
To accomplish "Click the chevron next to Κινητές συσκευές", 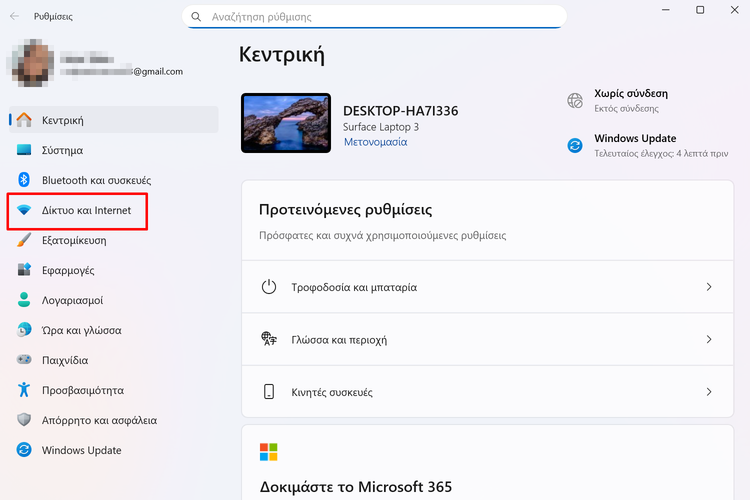I will click(708, 392).
